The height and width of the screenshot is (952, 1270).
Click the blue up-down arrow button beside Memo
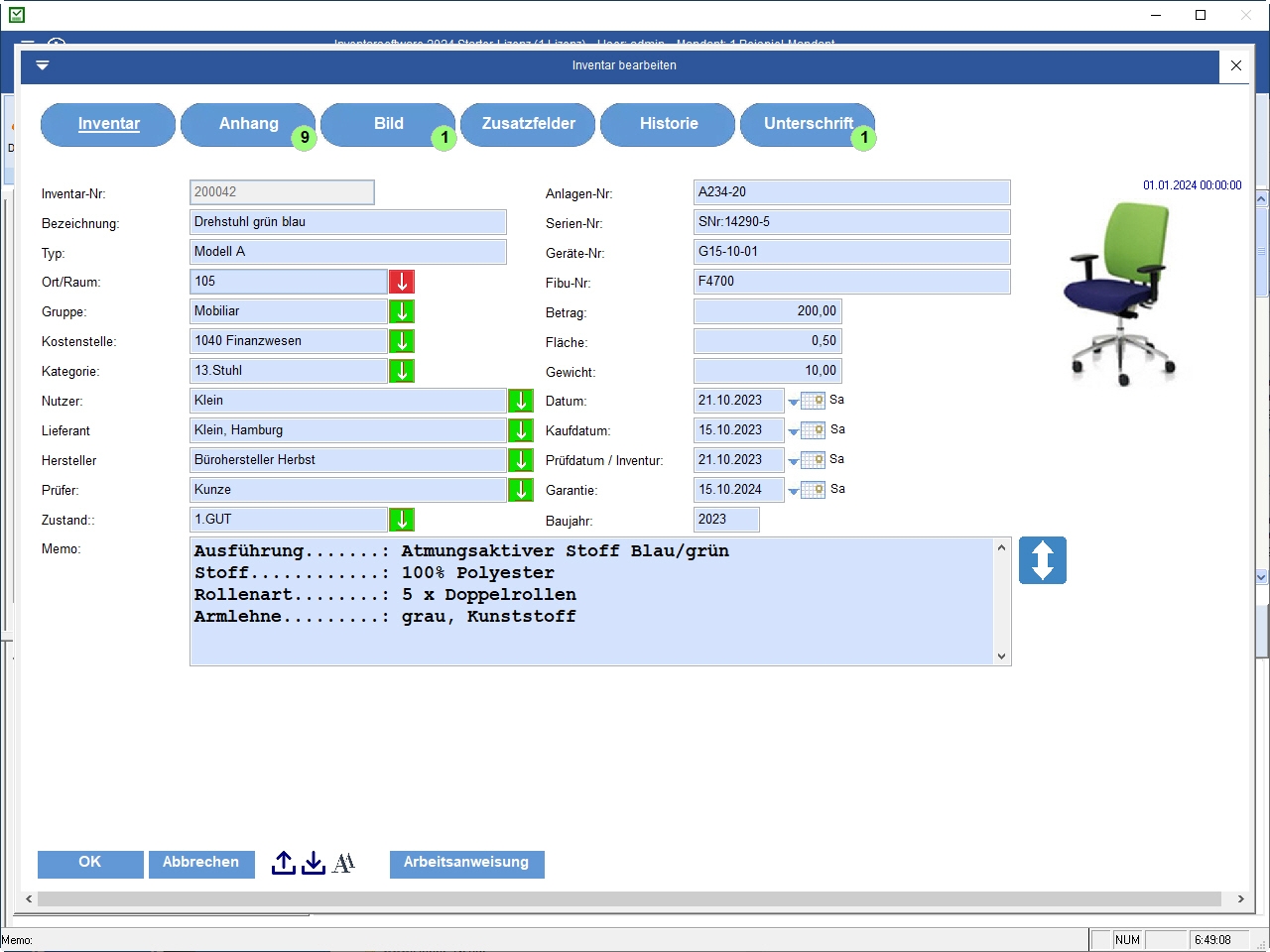tap(1043, 560)
